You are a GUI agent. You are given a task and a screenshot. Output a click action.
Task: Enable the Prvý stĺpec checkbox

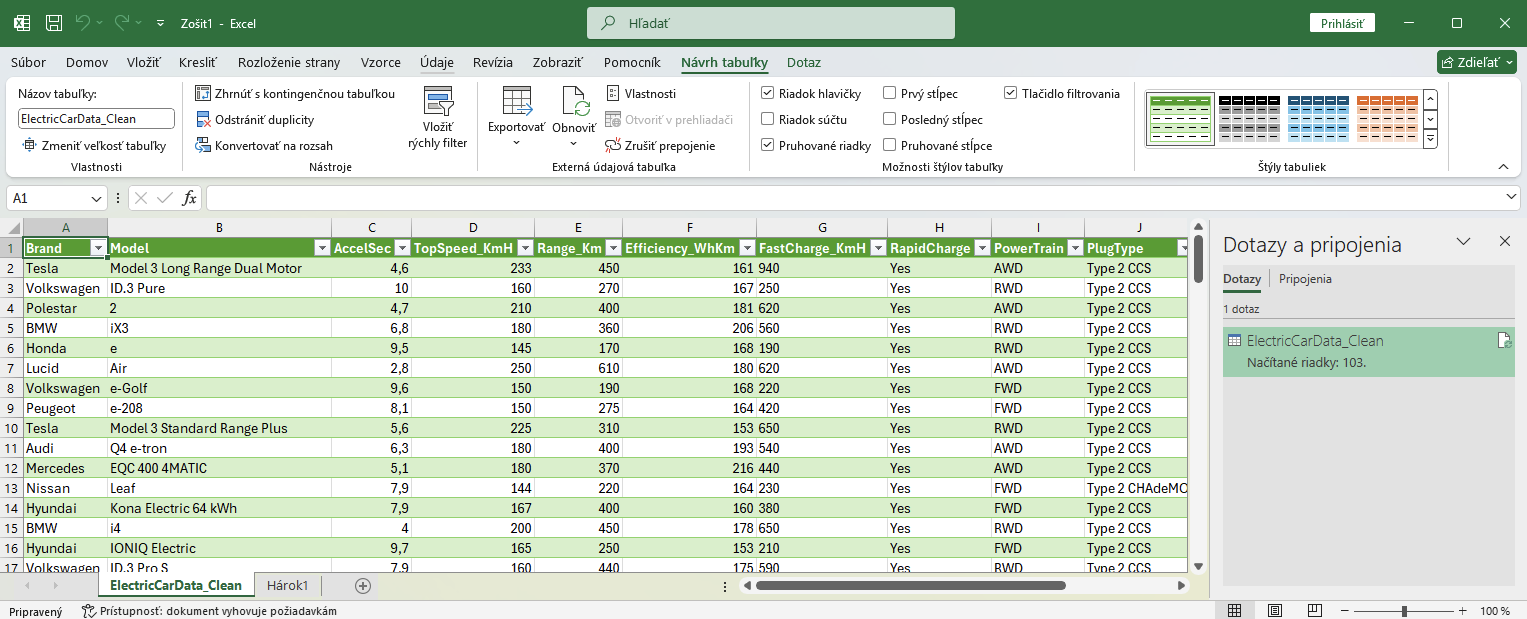[890, 93]
